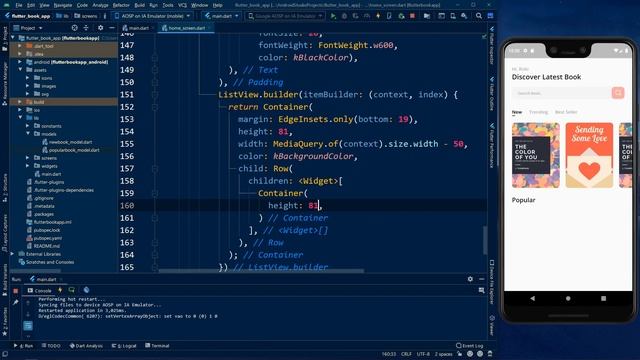Screen dimensions: 640x360
Task: Select README.md in project tree
Action: 43,246
